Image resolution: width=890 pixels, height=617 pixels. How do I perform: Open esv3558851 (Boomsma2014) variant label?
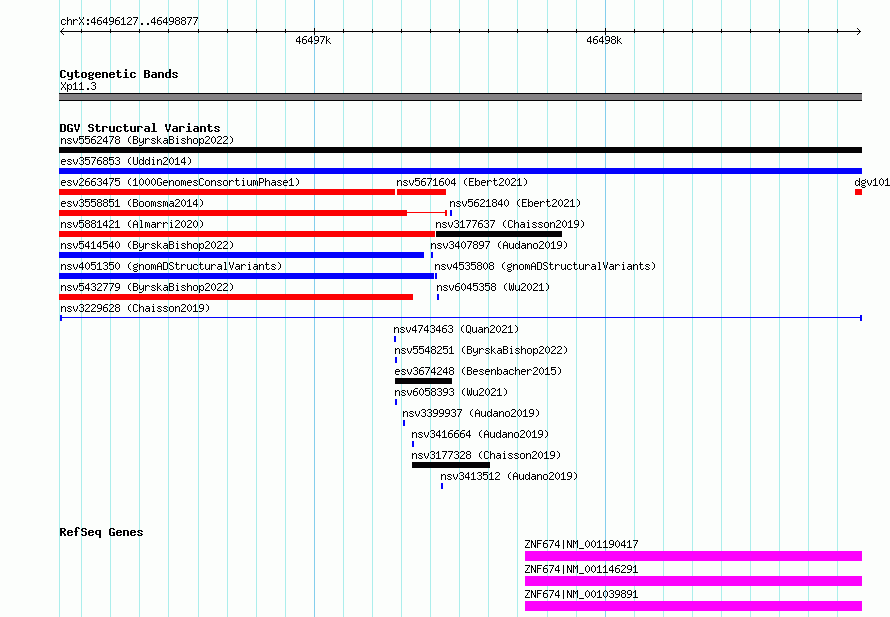132,203
